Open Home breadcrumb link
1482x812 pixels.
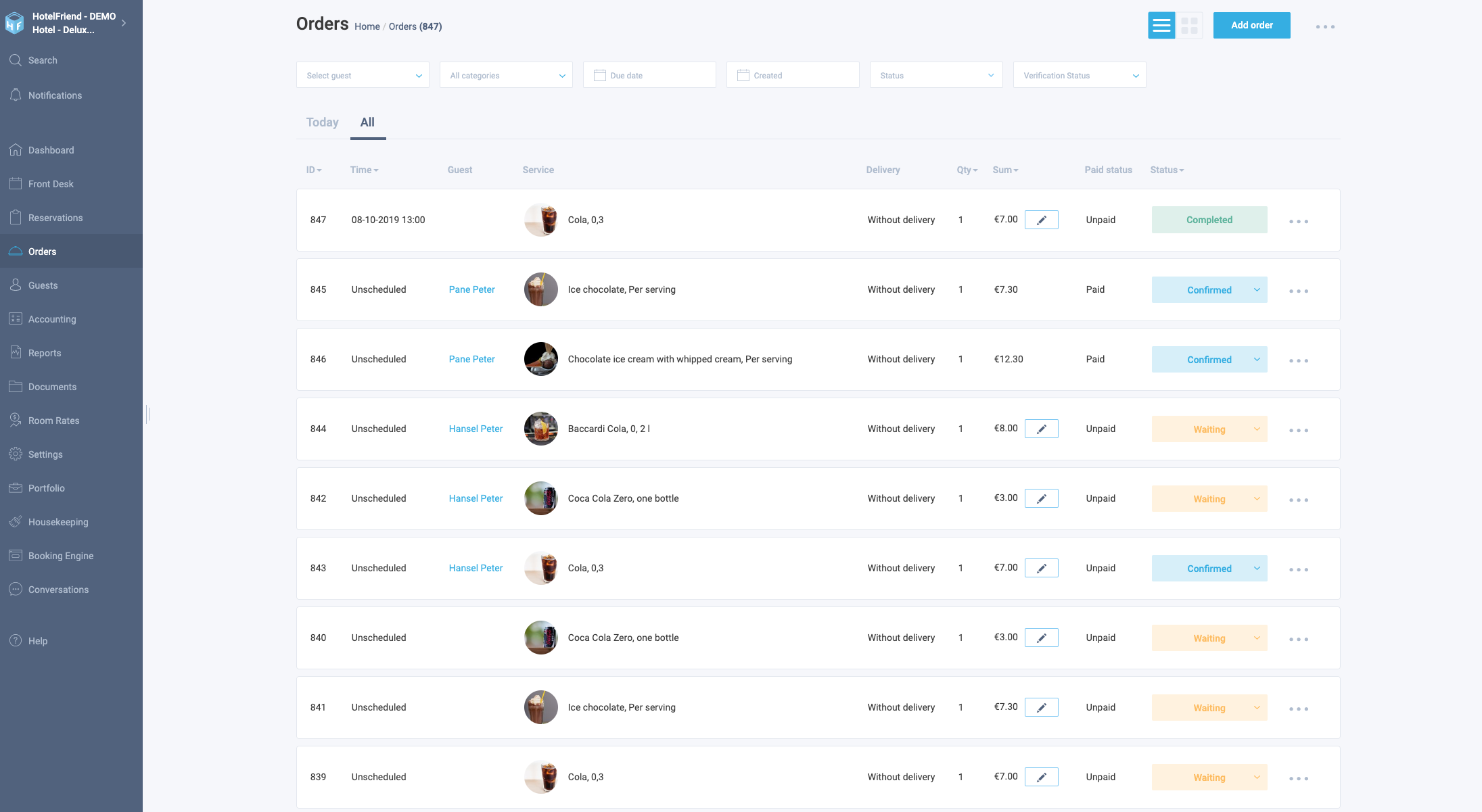[x=367, y=26]
